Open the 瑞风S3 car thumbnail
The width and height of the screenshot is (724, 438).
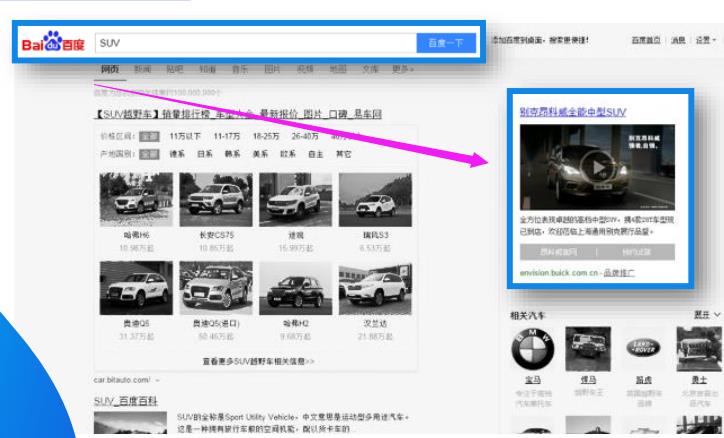[x=375, y=199]
